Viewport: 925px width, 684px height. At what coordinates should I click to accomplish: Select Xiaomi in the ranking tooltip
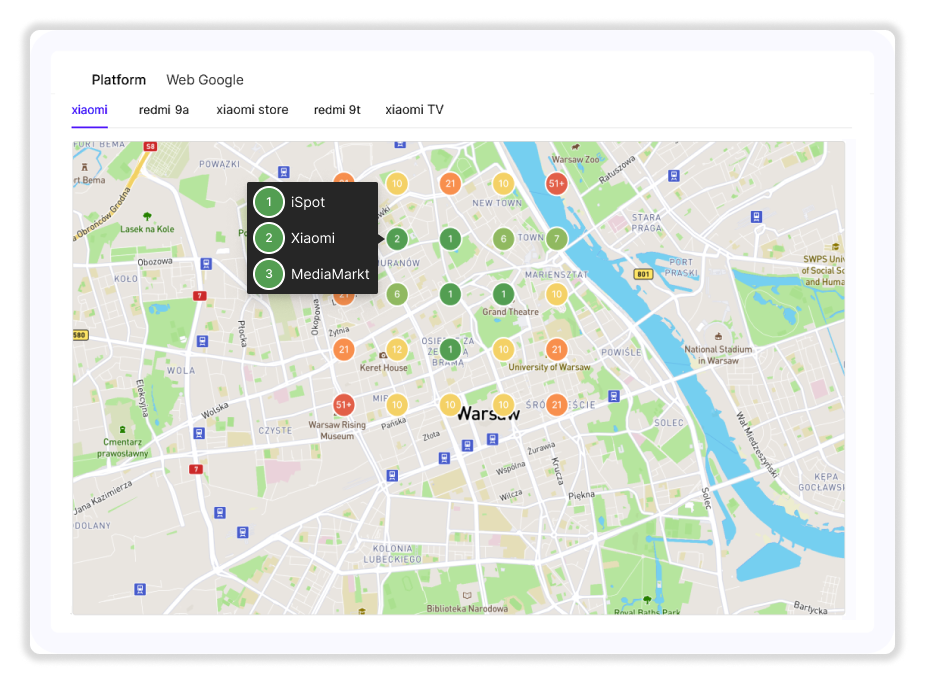pyautogui.click(x=312, y=238)
